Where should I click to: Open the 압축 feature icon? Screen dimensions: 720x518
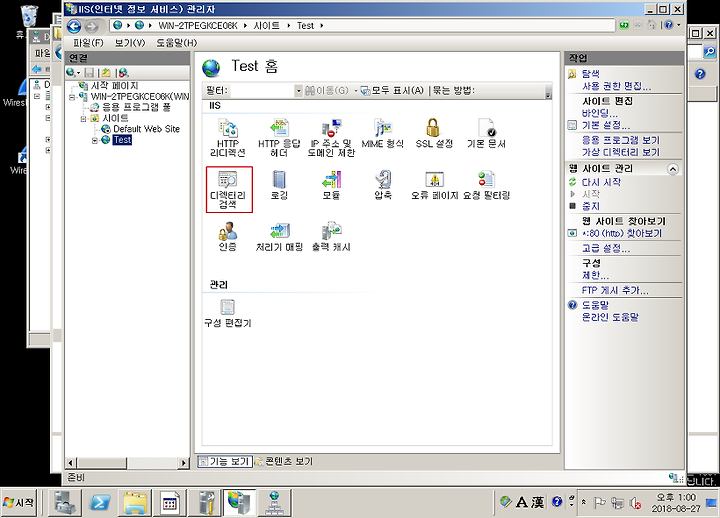click(382, 185)
